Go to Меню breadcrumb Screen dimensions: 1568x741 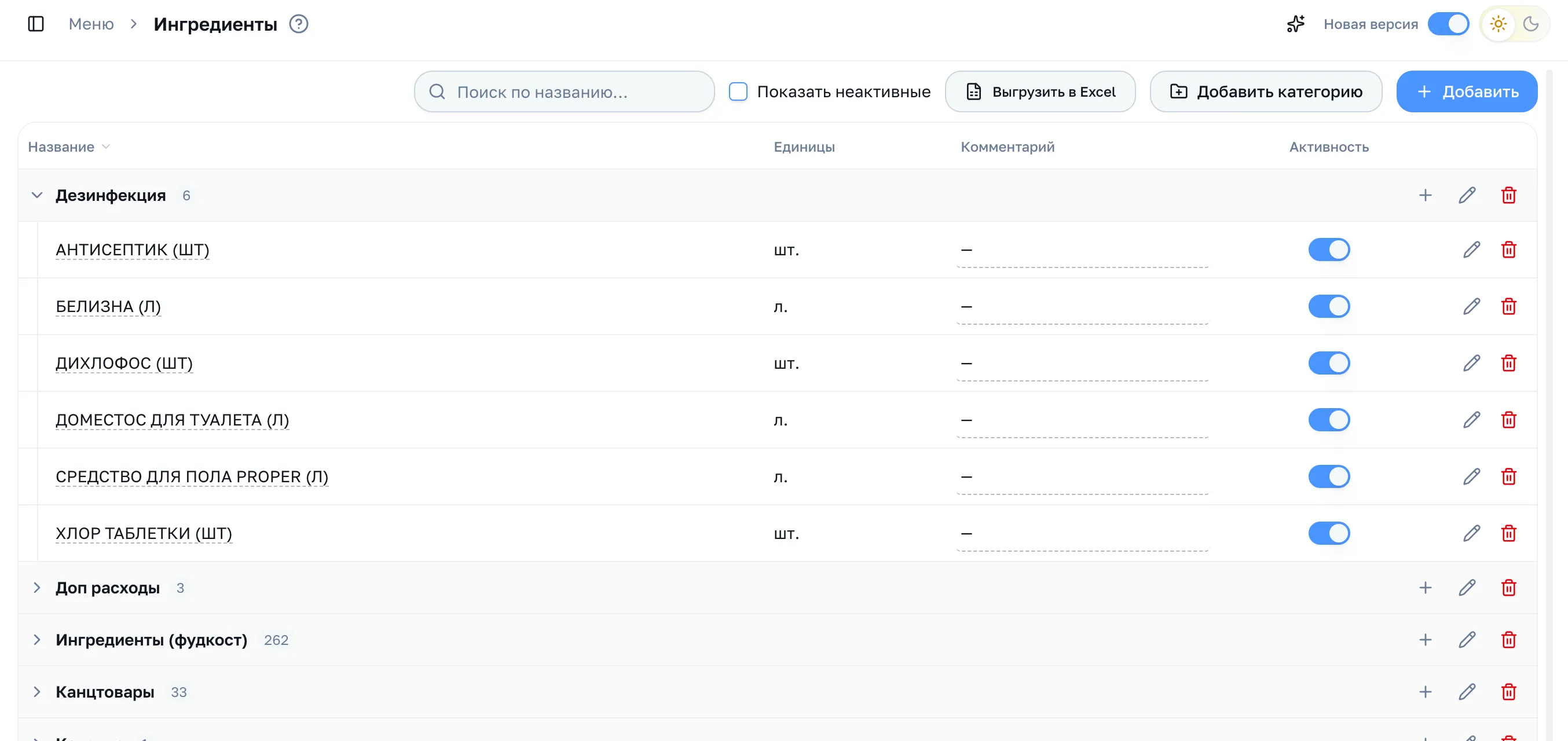tap(91, 24)
